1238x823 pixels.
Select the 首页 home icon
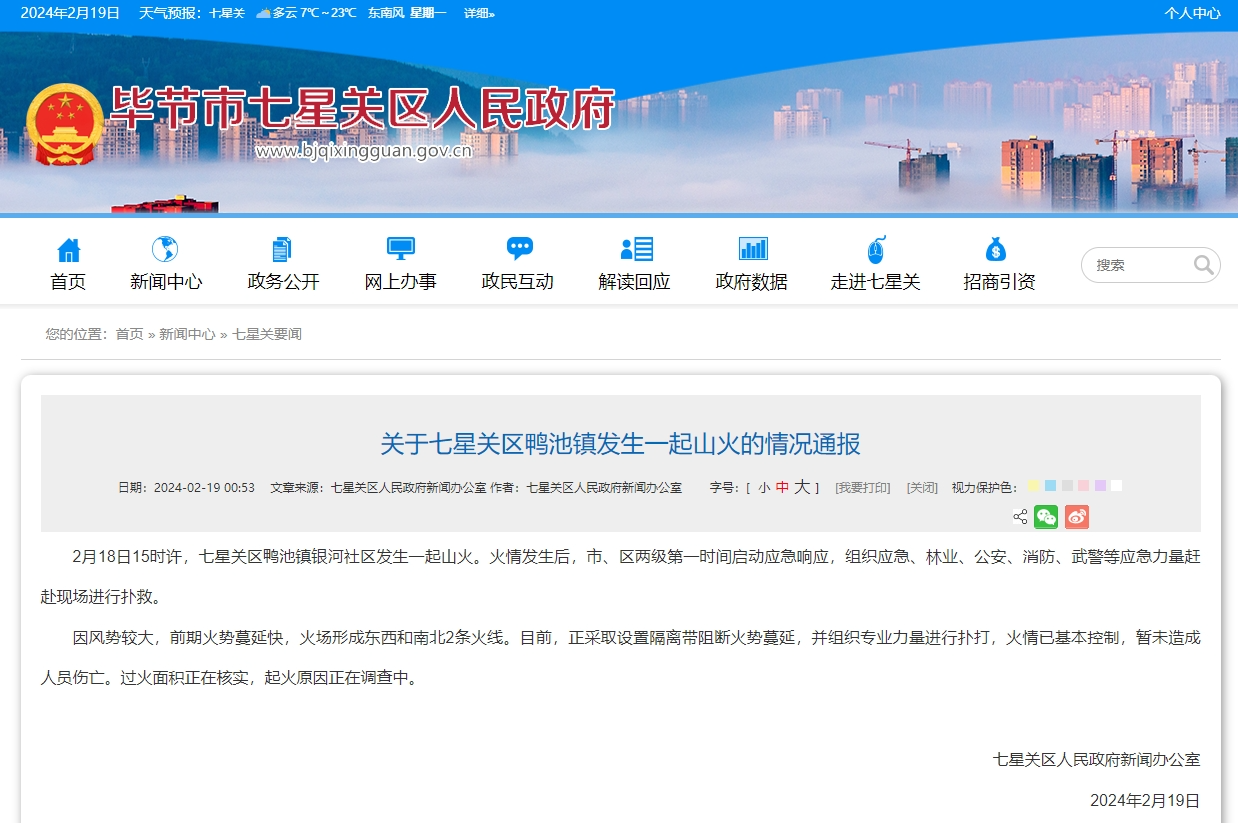pyautogui.click(x=68, y=247)
